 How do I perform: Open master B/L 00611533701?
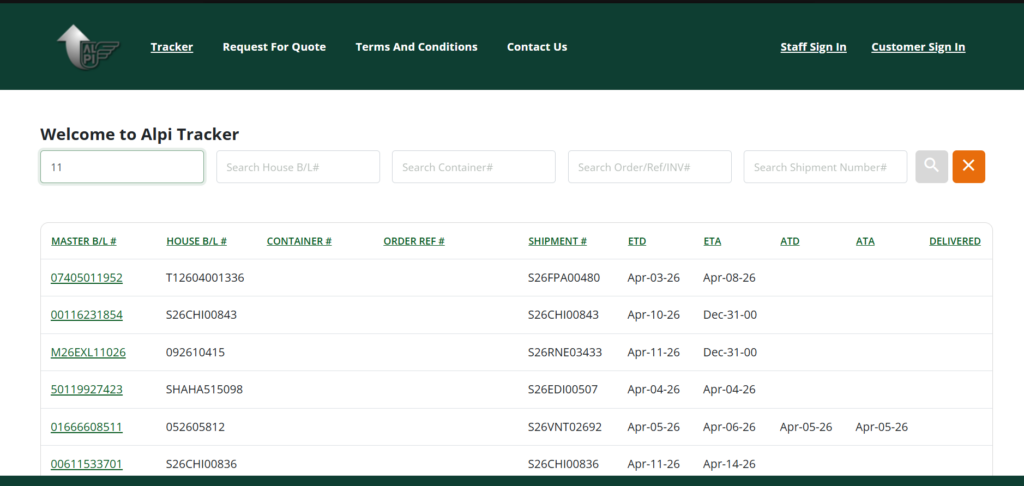[x=87, y=464]
